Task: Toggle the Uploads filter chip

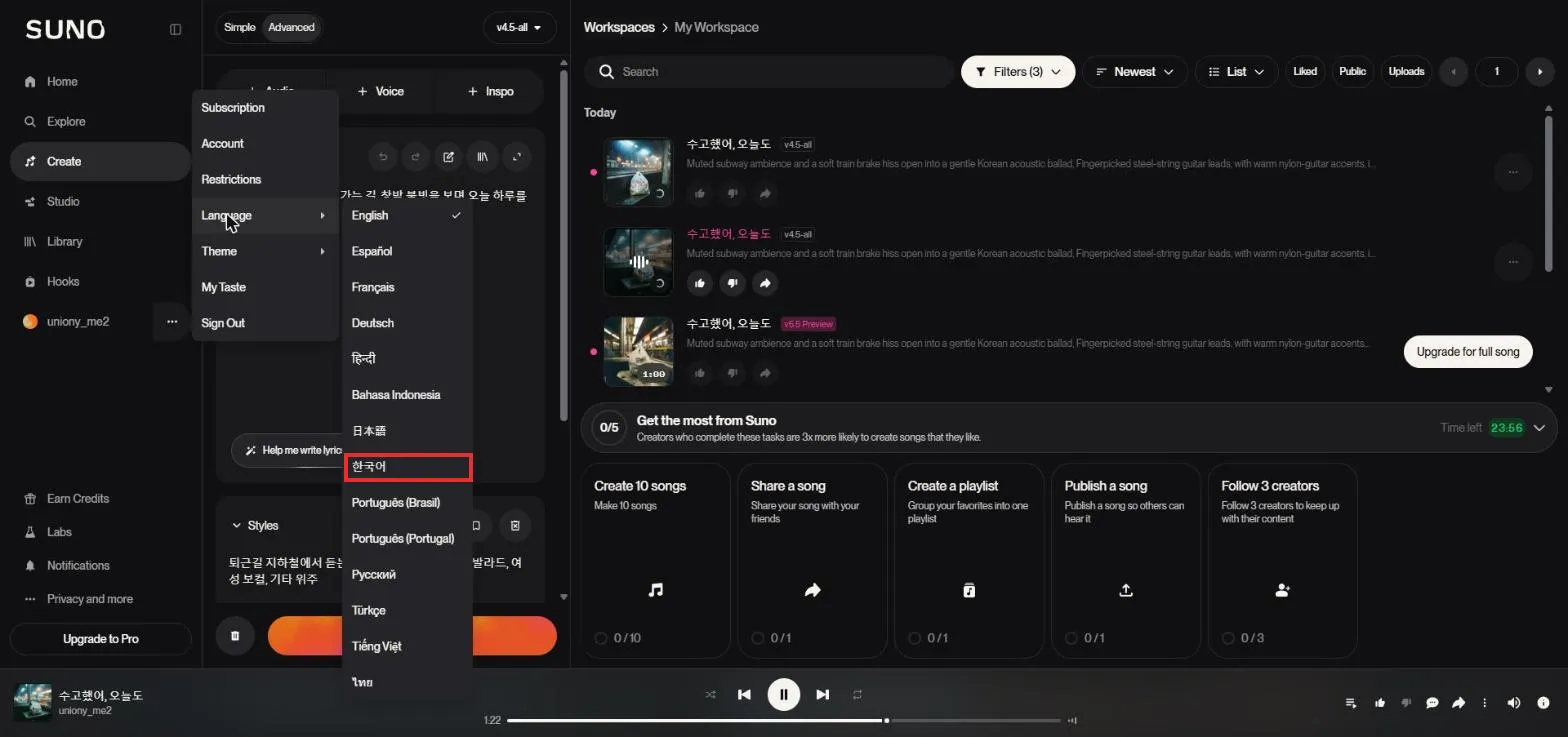Action: tap(1406, 72)
